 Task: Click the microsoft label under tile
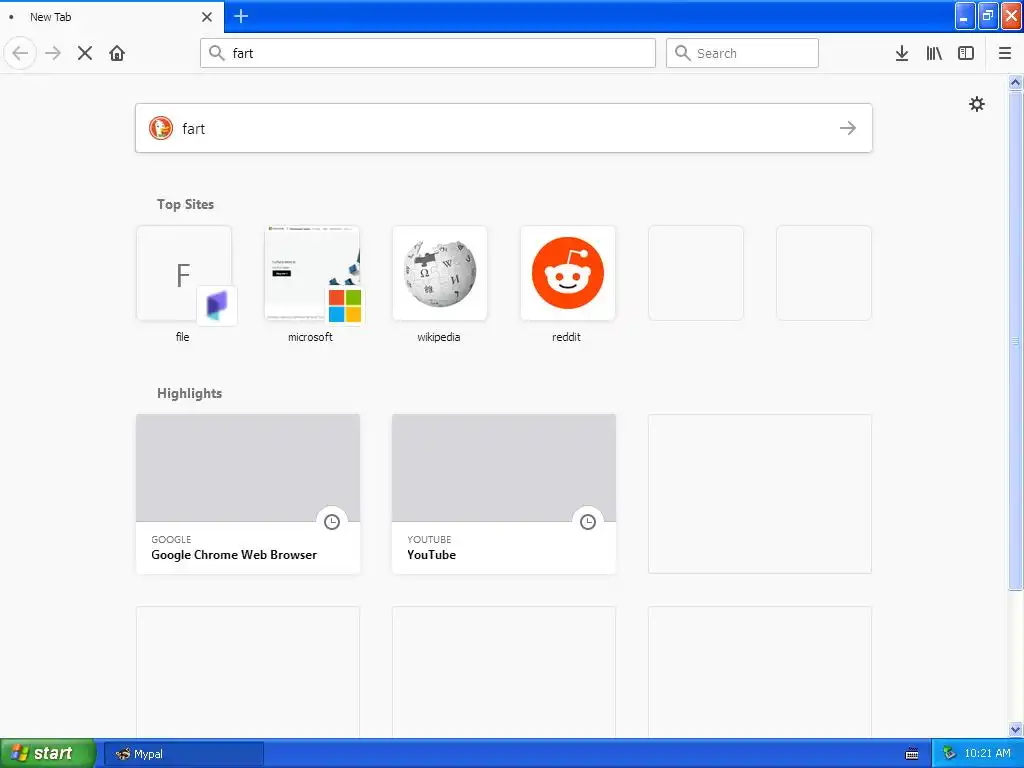(310, 337)
